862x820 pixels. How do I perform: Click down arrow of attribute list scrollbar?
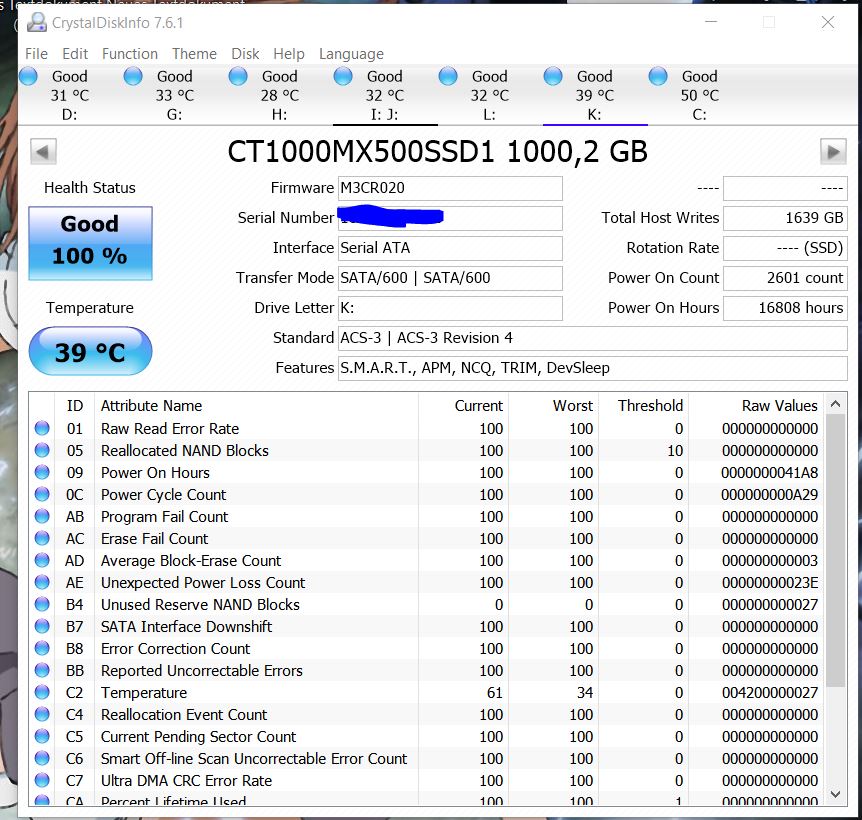pyautogui.click(x=835, y=794)
